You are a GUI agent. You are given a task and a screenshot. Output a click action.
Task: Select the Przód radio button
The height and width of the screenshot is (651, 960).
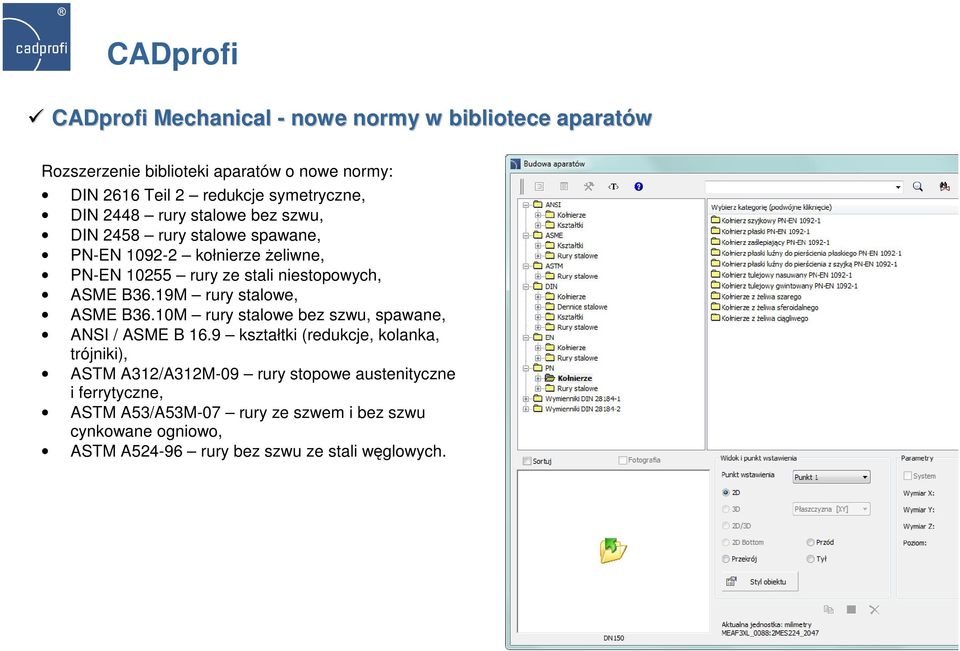click(810, 542)
